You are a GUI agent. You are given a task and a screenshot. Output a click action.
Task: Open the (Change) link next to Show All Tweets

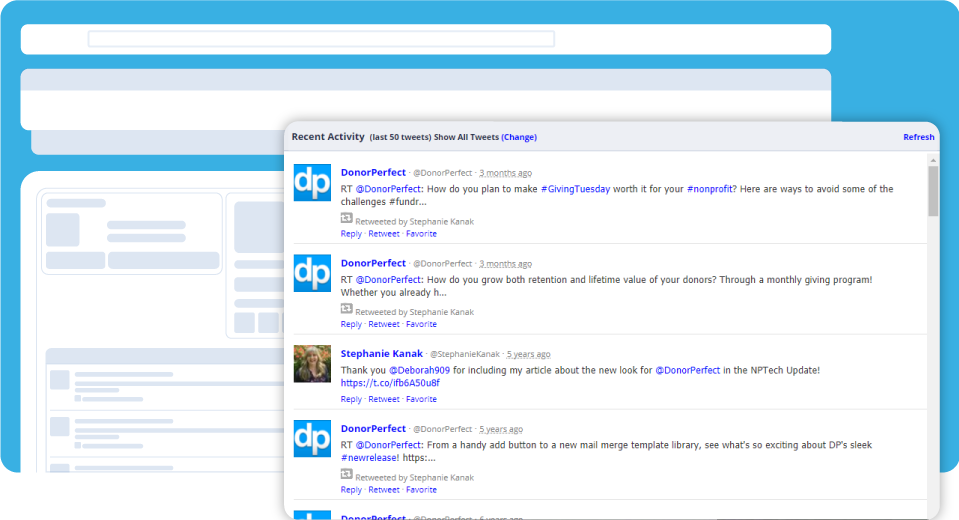coord(519,137)
